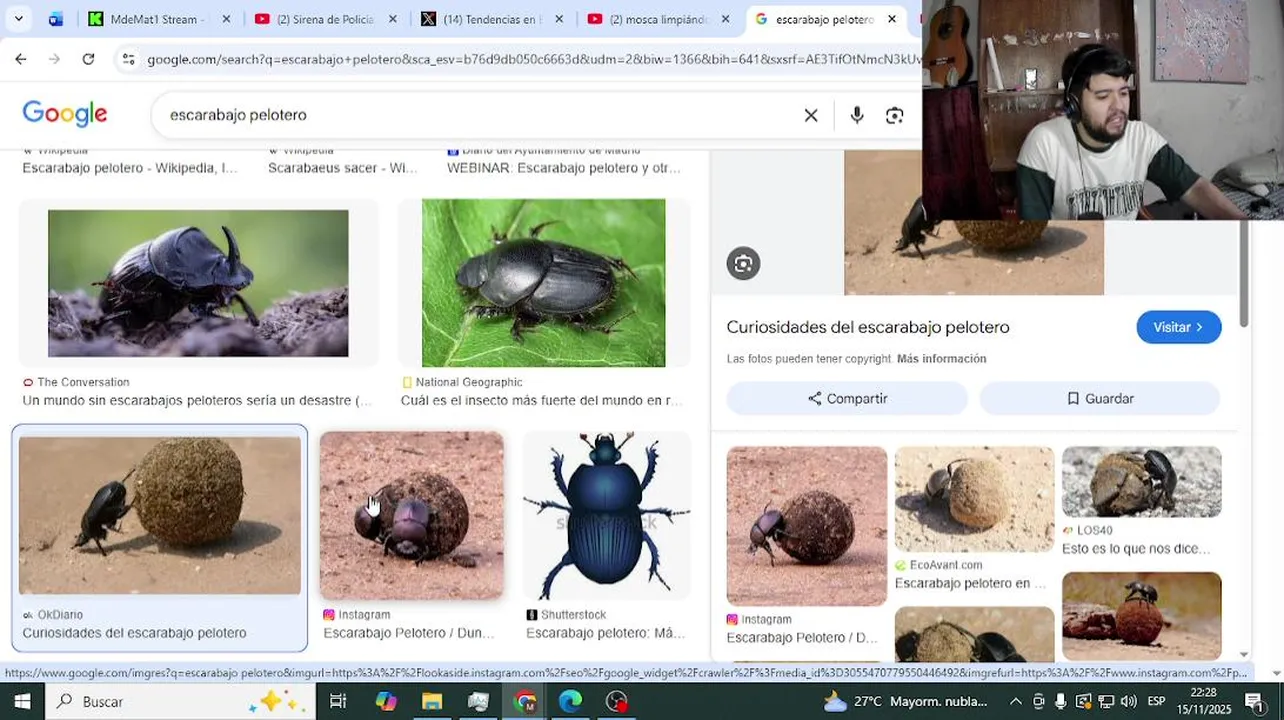Open the tab search dropdown arrow
1284x720 pixels.
click(x=18, y=19)
